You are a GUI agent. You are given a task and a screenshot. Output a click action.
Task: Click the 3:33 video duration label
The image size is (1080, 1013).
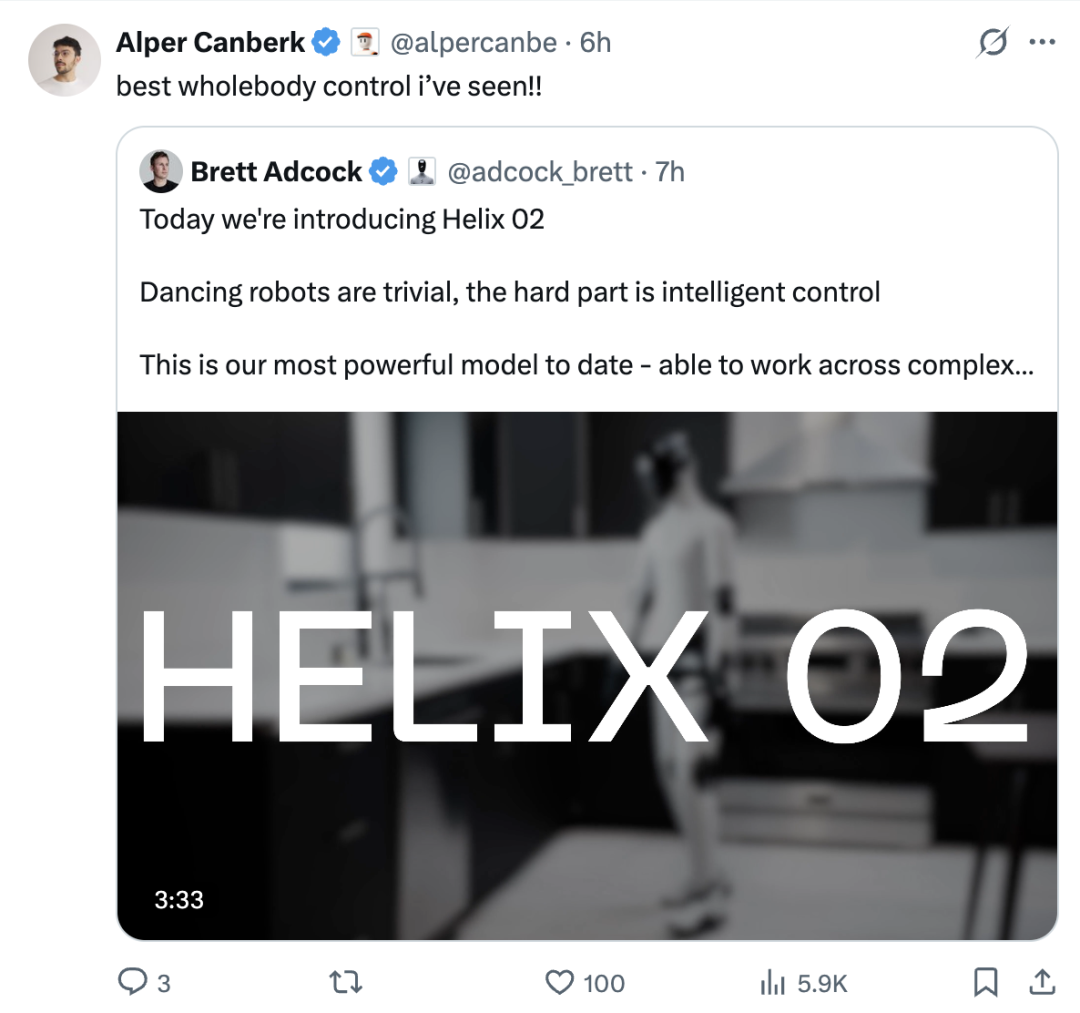[x=179, y=900]
